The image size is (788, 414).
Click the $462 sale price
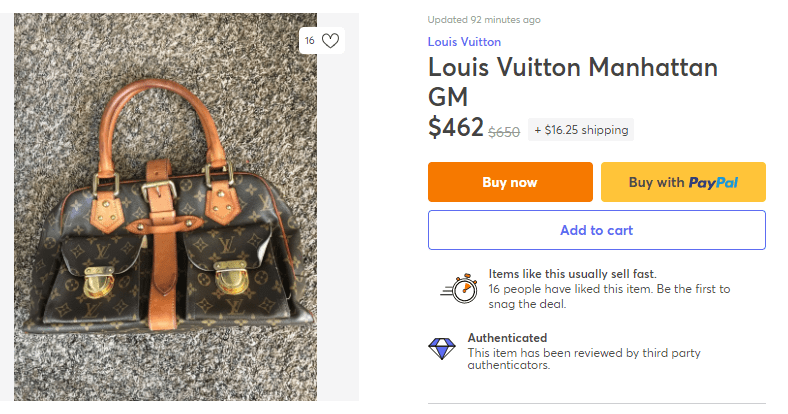456,127
